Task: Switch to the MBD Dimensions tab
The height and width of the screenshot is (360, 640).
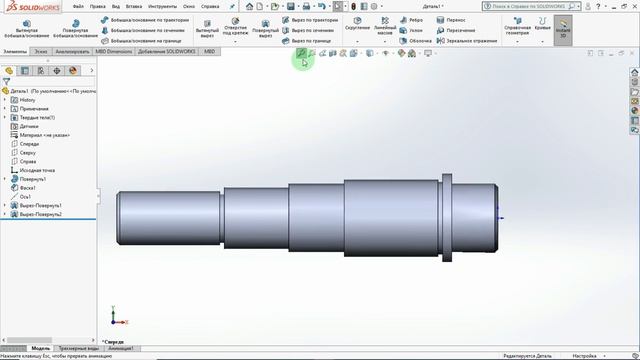Action: click(114, 51)
